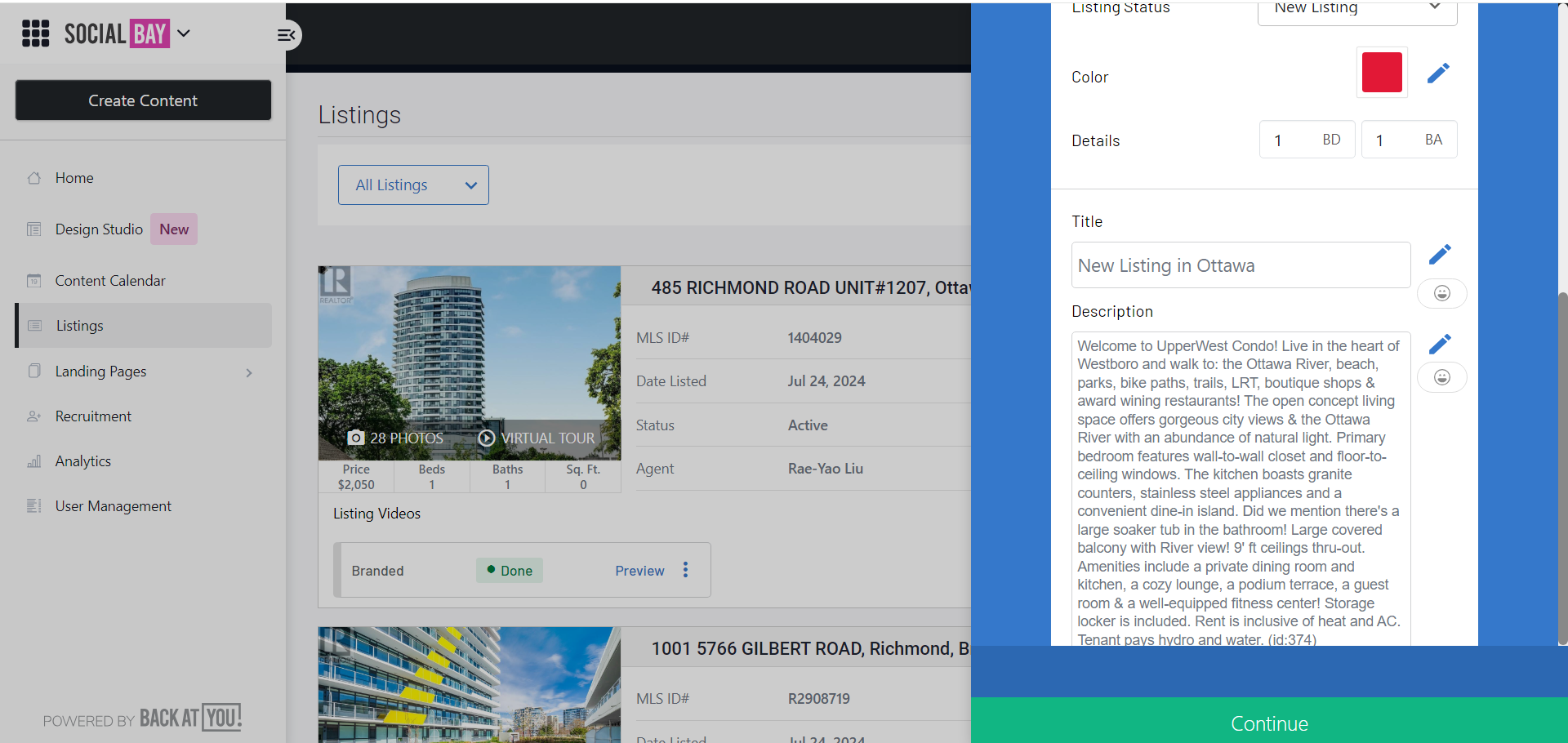Screen dimensions: 1568x743
Task: Expand the Social Bay product switcher chevron
Action: click(x=184, y=33)
